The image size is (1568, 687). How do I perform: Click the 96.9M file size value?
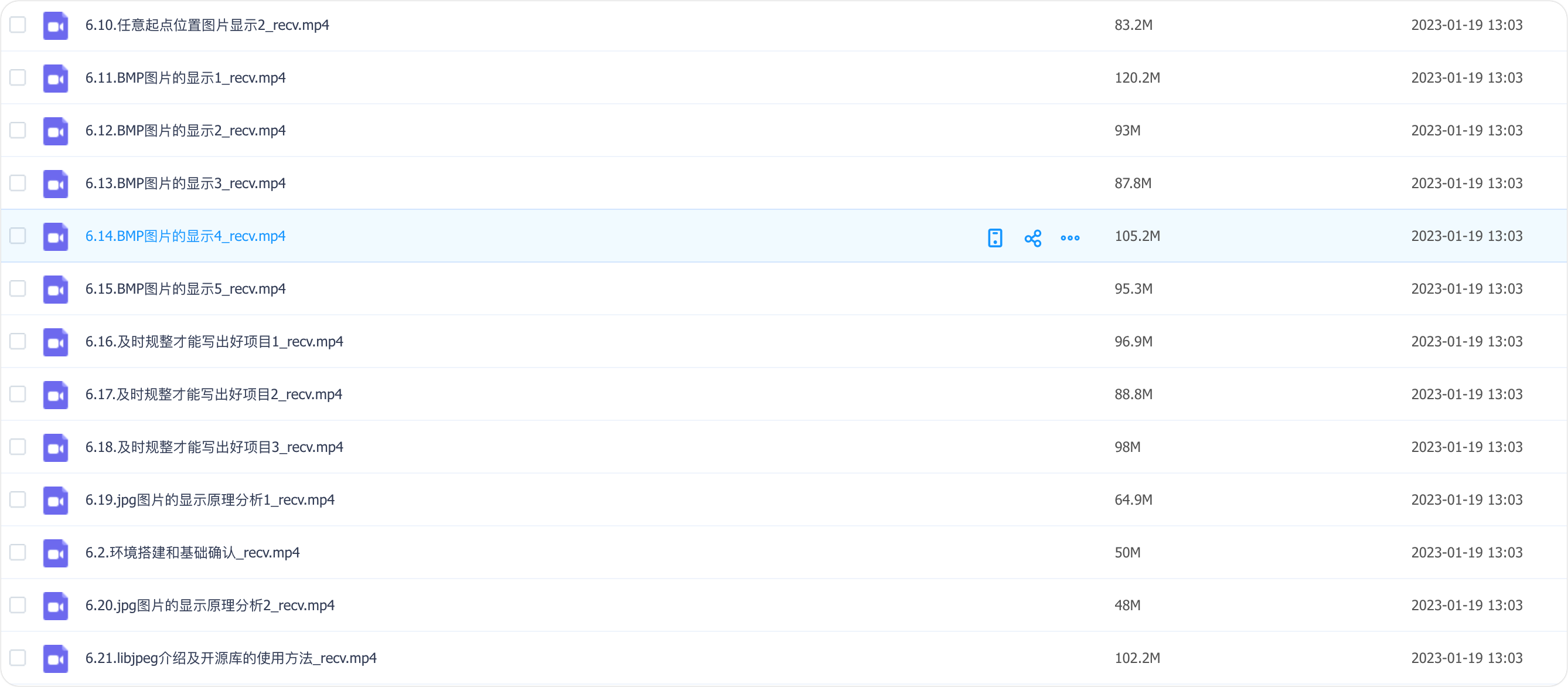(1133, 342)
